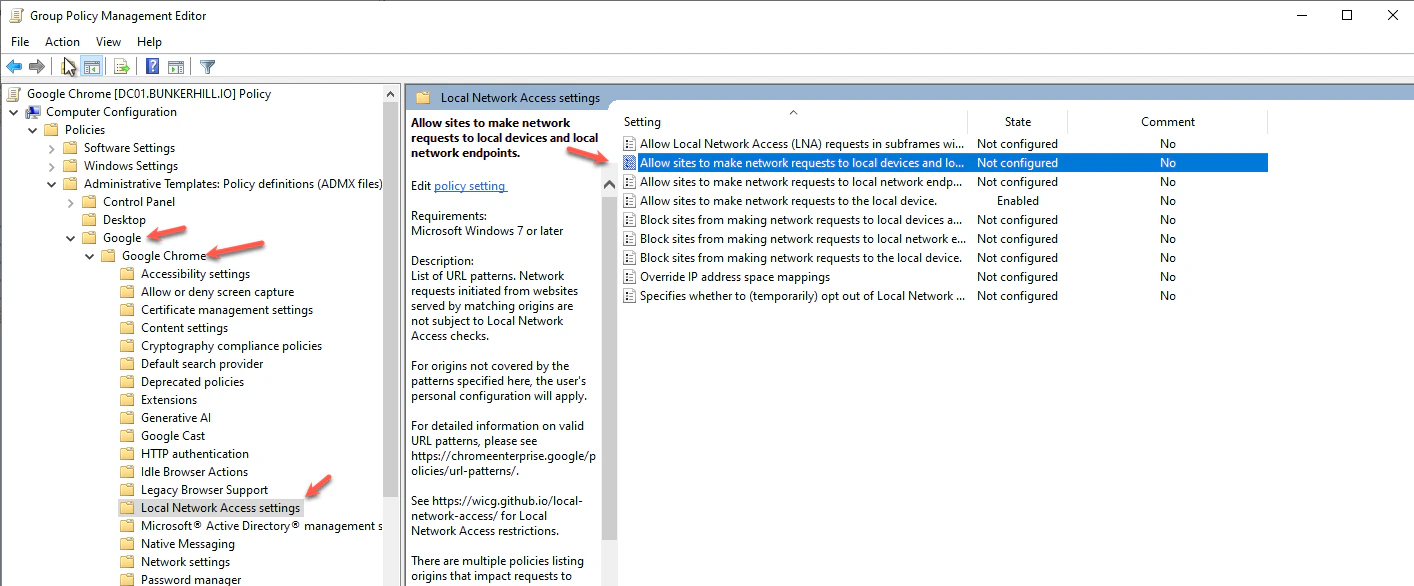Click the folder icon in Local Network Access header
The image size is (1414, 586).
point(422,98)
